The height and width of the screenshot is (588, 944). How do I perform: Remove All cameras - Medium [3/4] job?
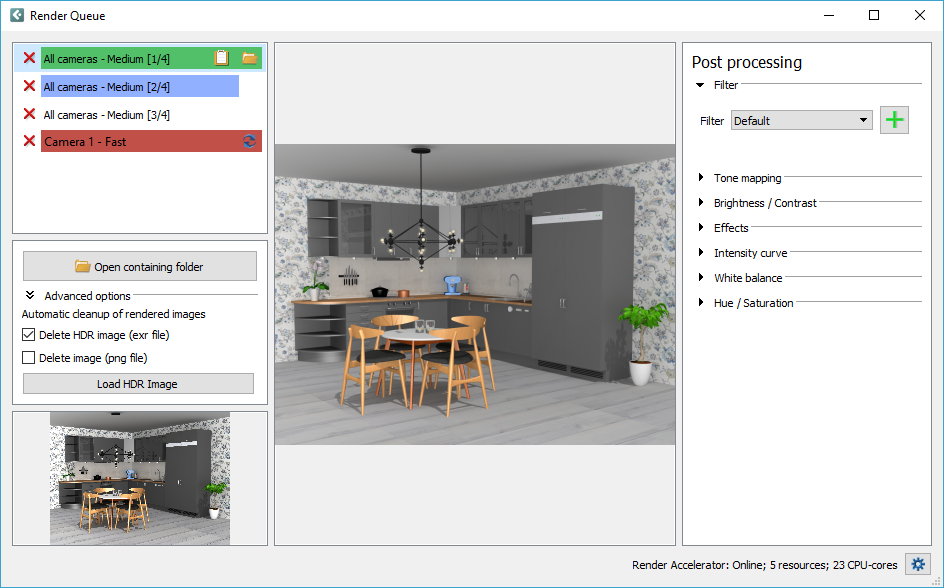point(29,114)
